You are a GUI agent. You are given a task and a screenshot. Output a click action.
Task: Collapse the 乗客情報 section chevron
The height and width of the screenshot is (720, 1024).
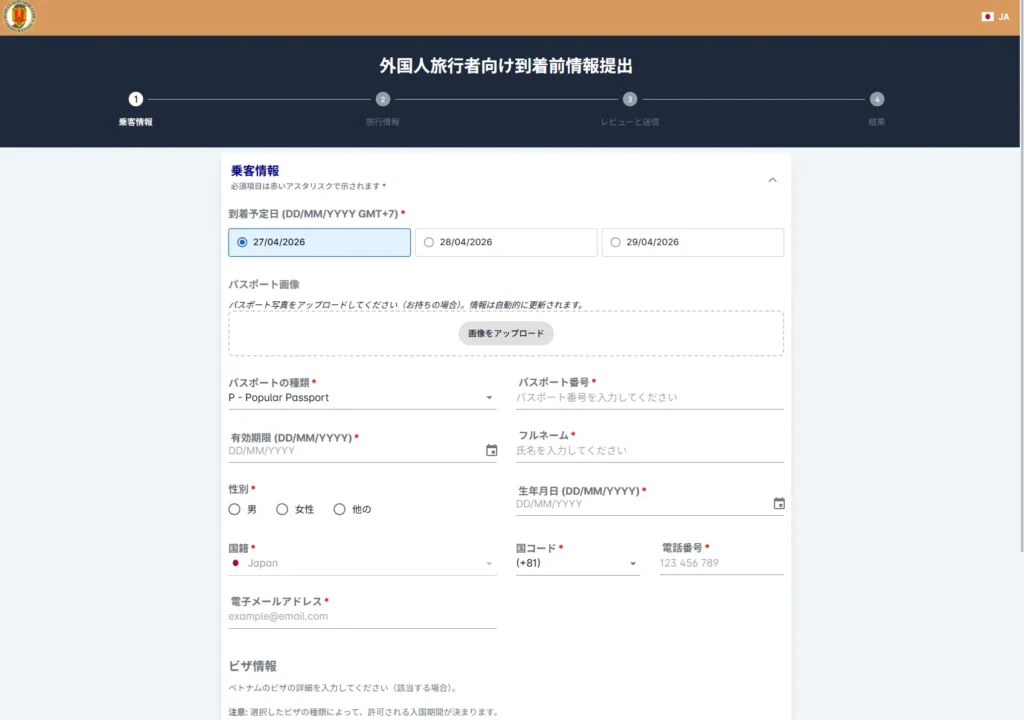[x=771, y=180]
